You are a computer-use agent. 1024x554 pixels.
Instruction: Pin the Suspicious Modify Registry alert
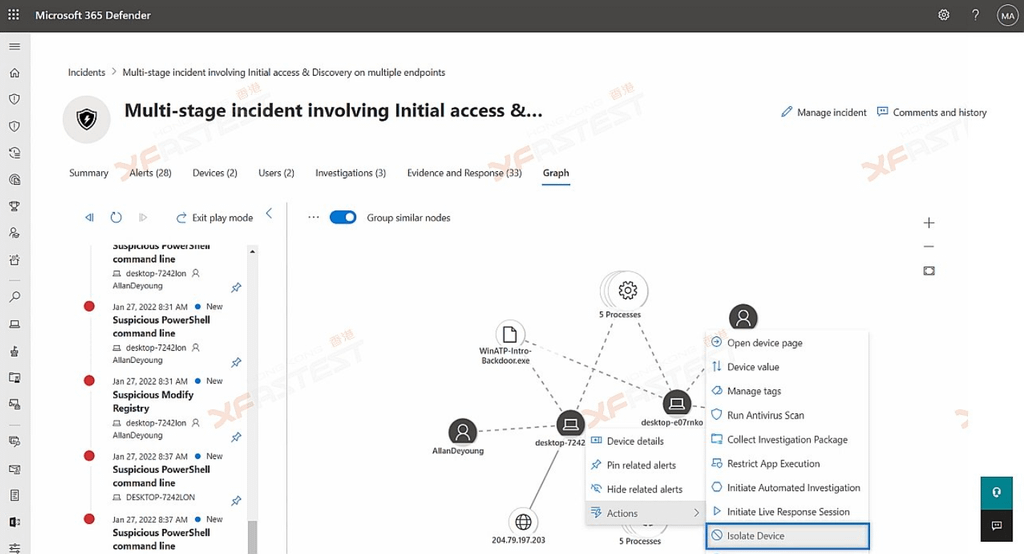coord(236,437)
